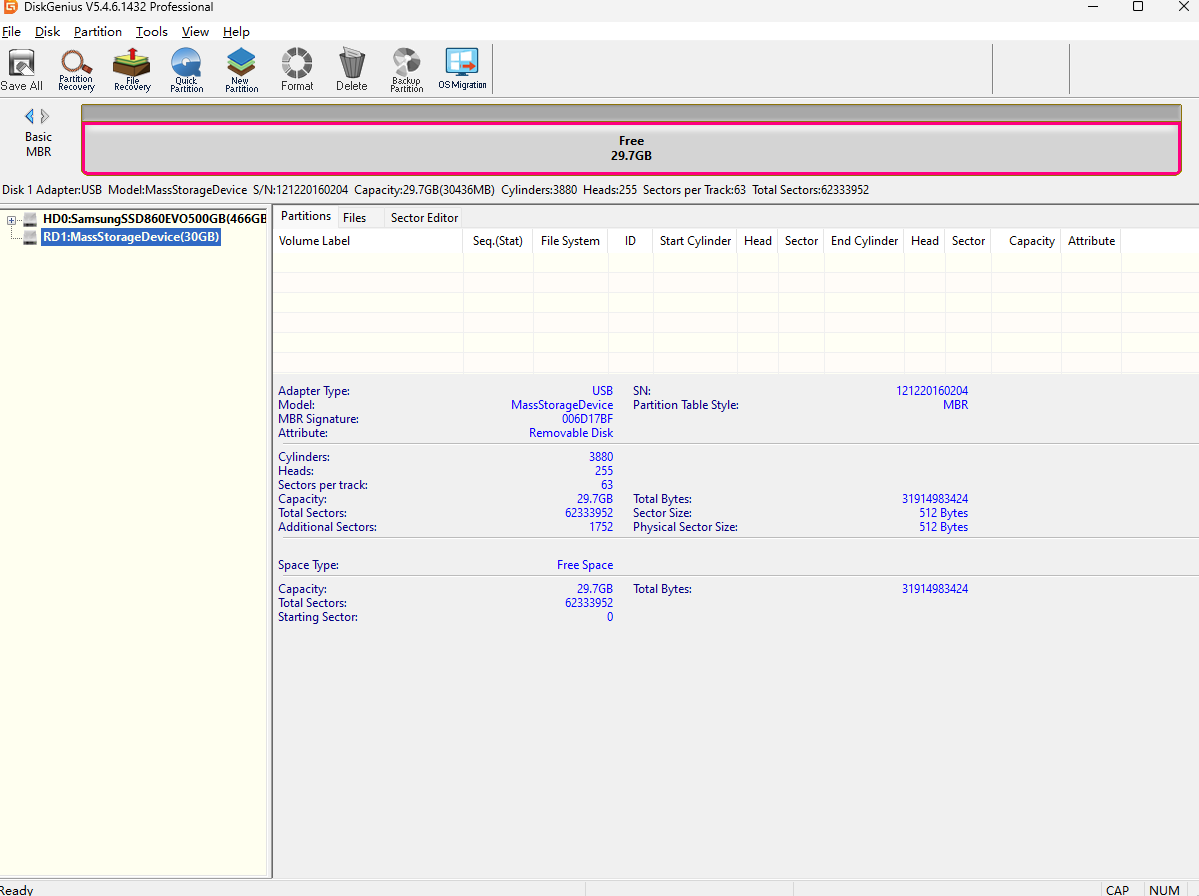Start Quick Partition from the toolbar
This screenshot has width=1199, height=896.
click(186, 70)
